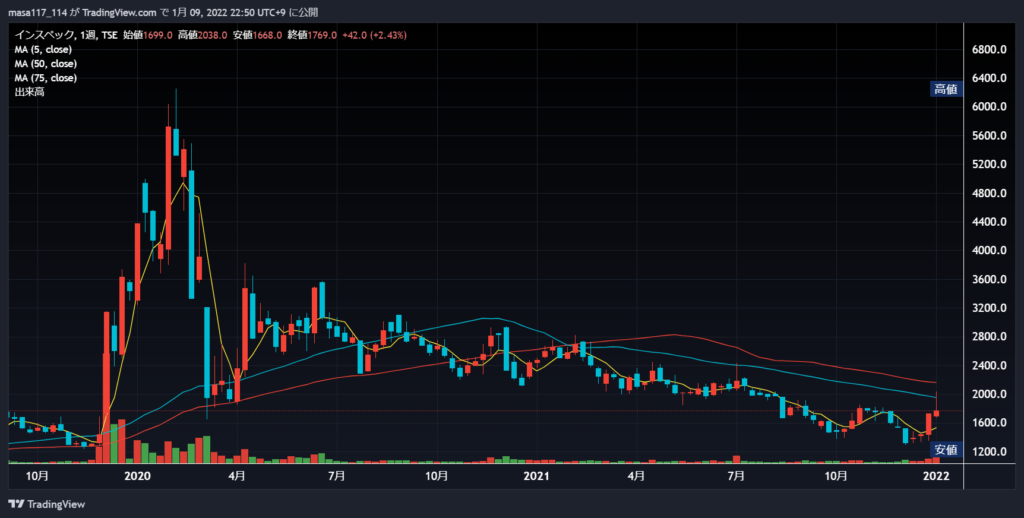Click the masa117_114 publisher name
1024x518 pixels.
point(37,13)
